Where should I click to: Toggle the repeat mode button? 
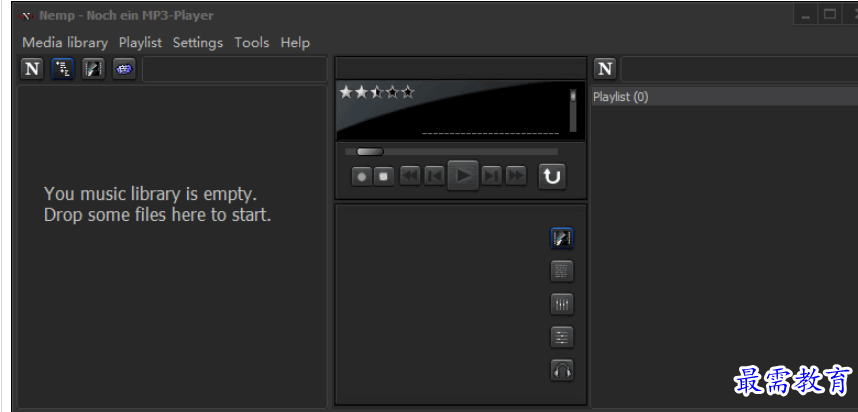552,176
